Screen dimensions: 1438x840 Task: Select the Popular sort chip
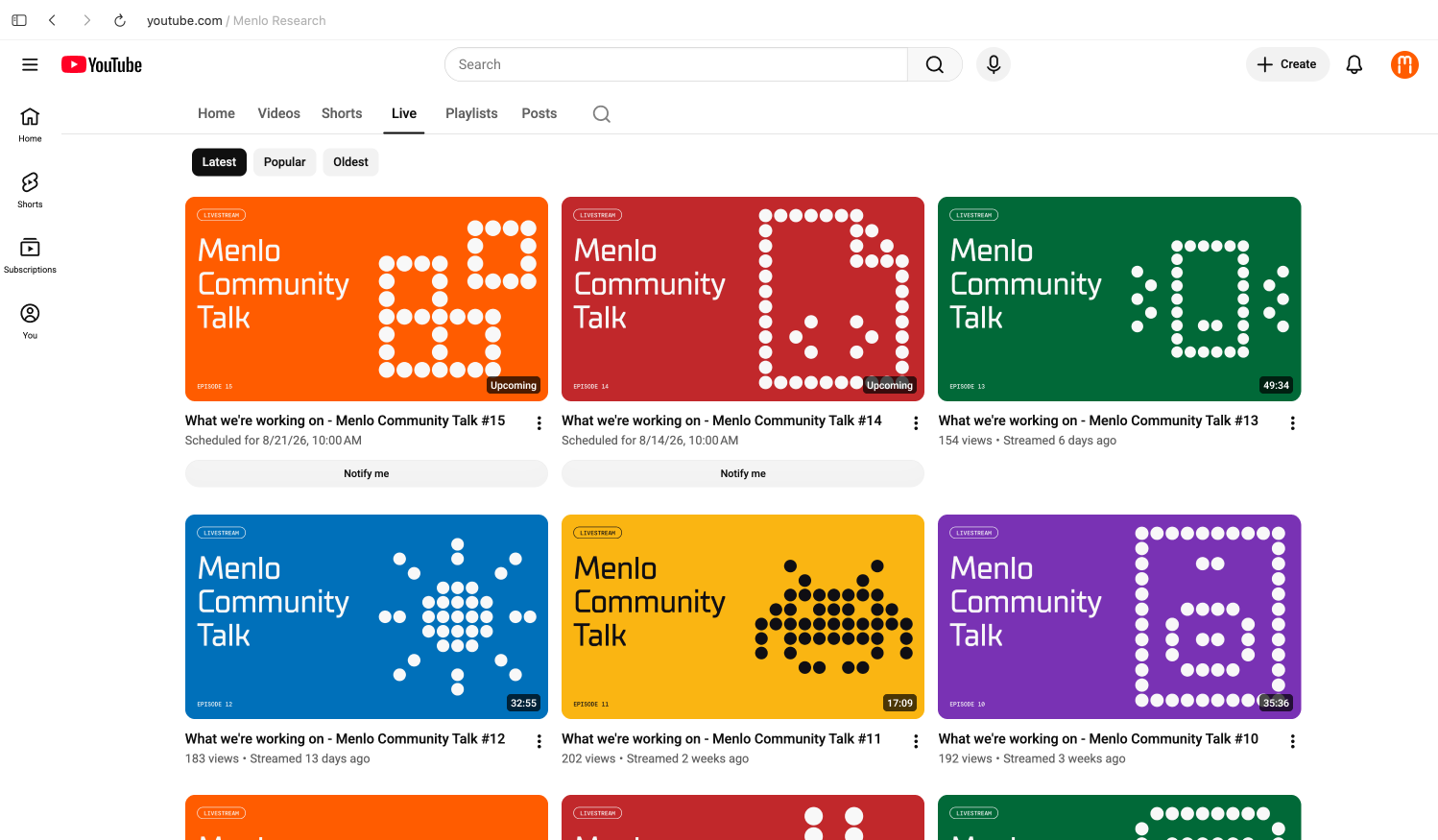click(285, 162)
